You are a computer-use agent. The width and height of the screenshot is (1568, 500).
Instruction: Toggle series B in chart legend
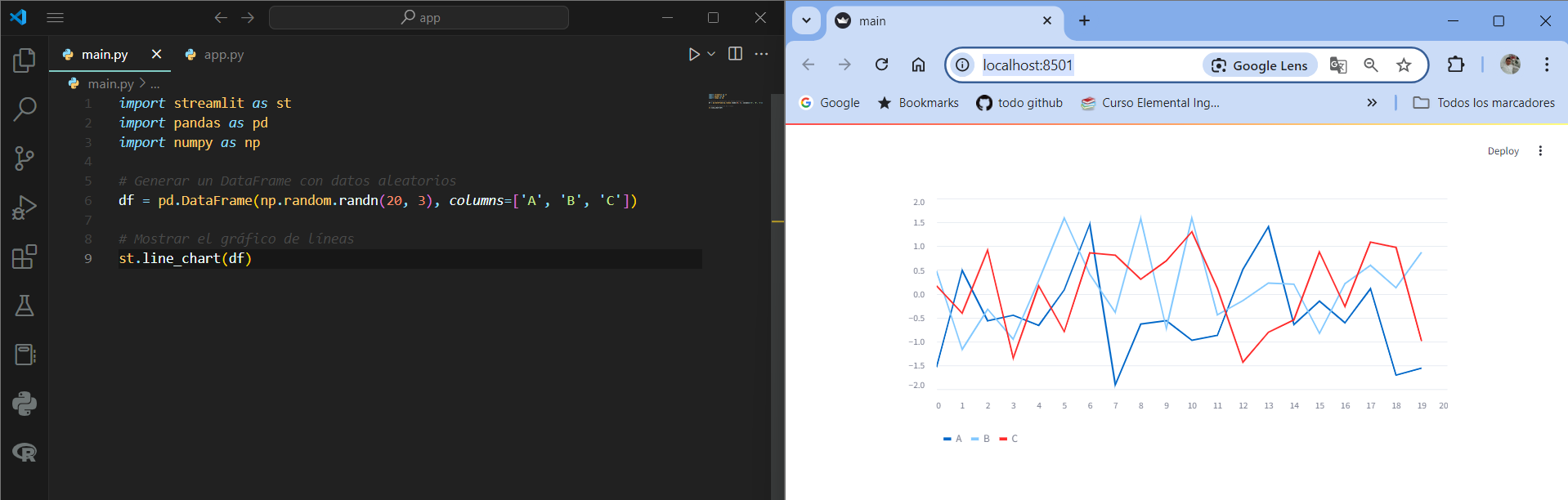[980, 439]
